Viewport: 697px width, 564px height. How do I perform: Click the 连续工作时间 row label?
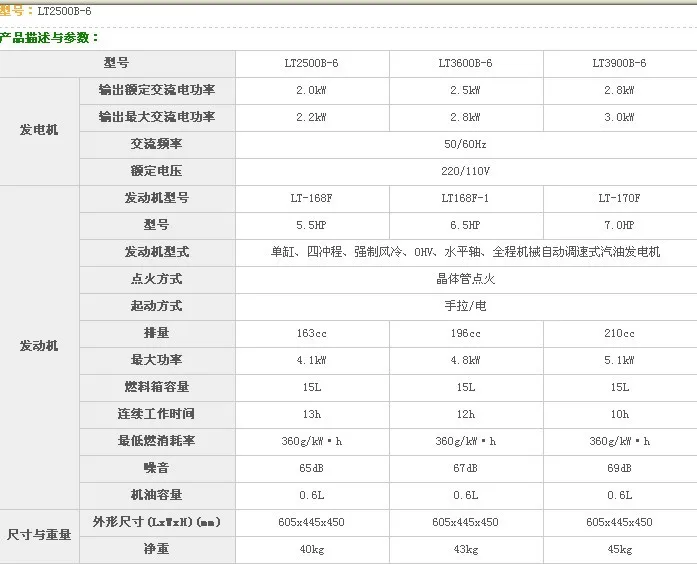(156, 414)
